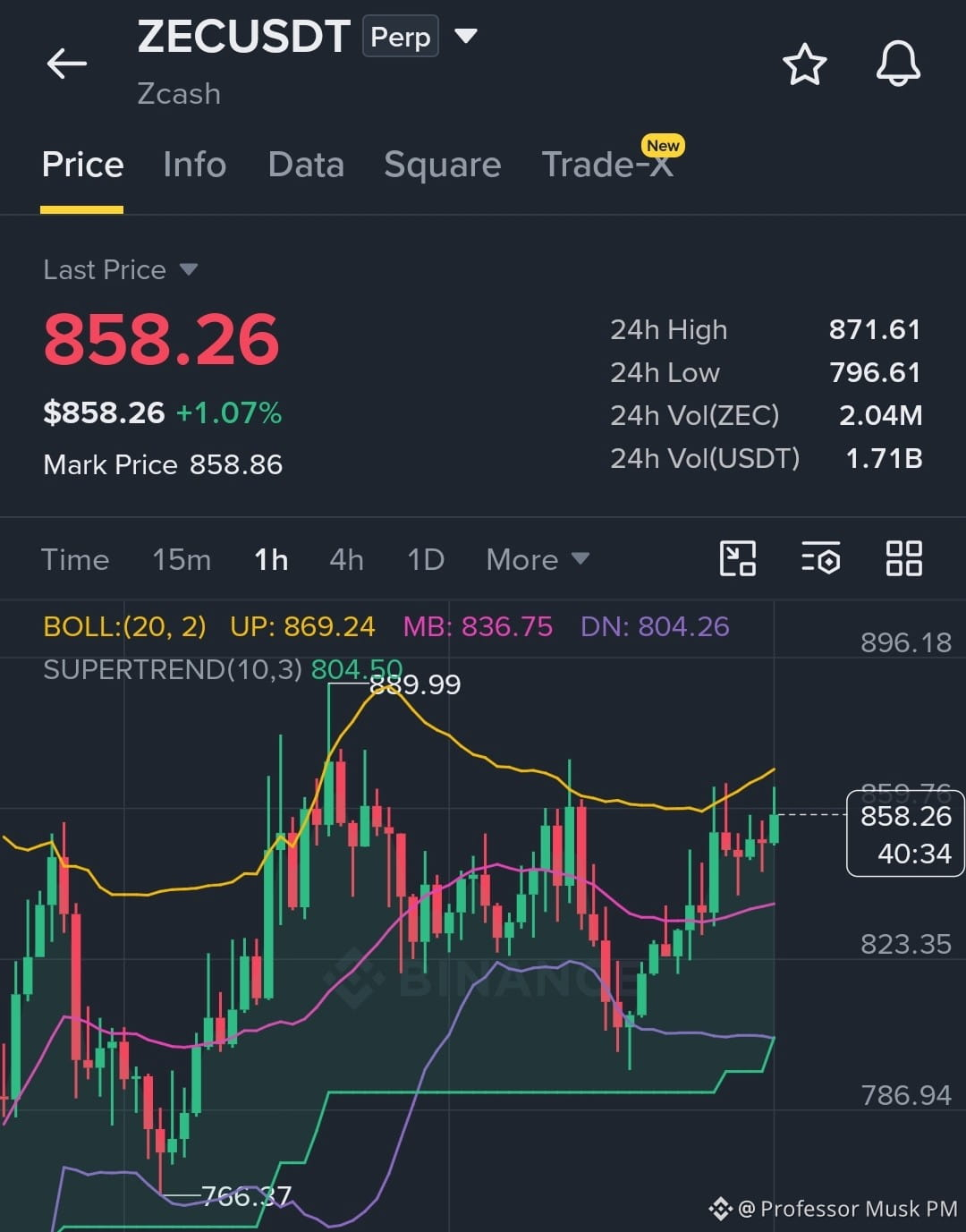Viewport: 966px width, 1232px height.
Task: Select the 1D timeframe
Action: click(426, 560)
